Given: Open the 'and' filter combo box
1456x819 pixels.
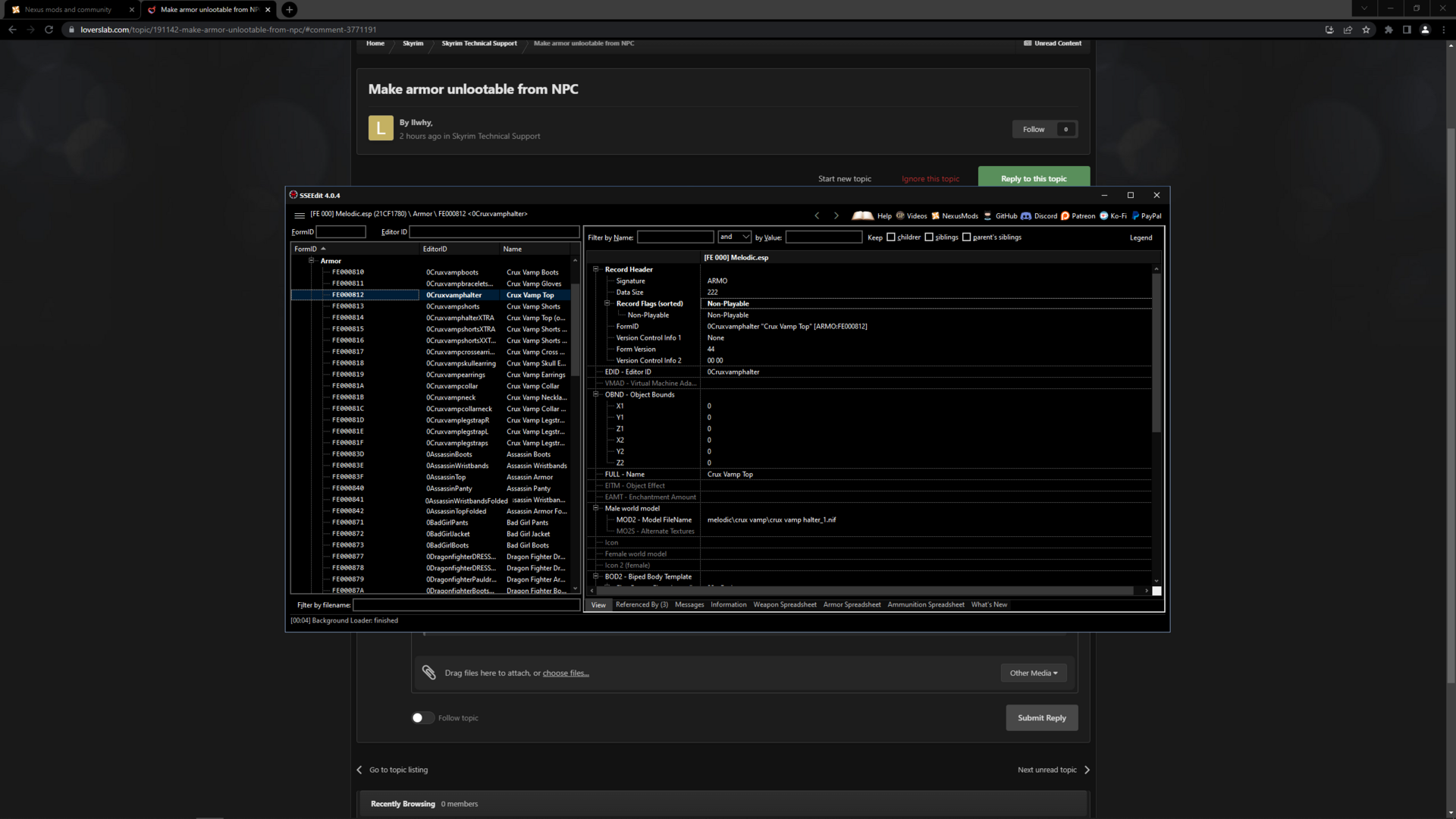Looking at the screenshot, I should (x=734, y=237).
